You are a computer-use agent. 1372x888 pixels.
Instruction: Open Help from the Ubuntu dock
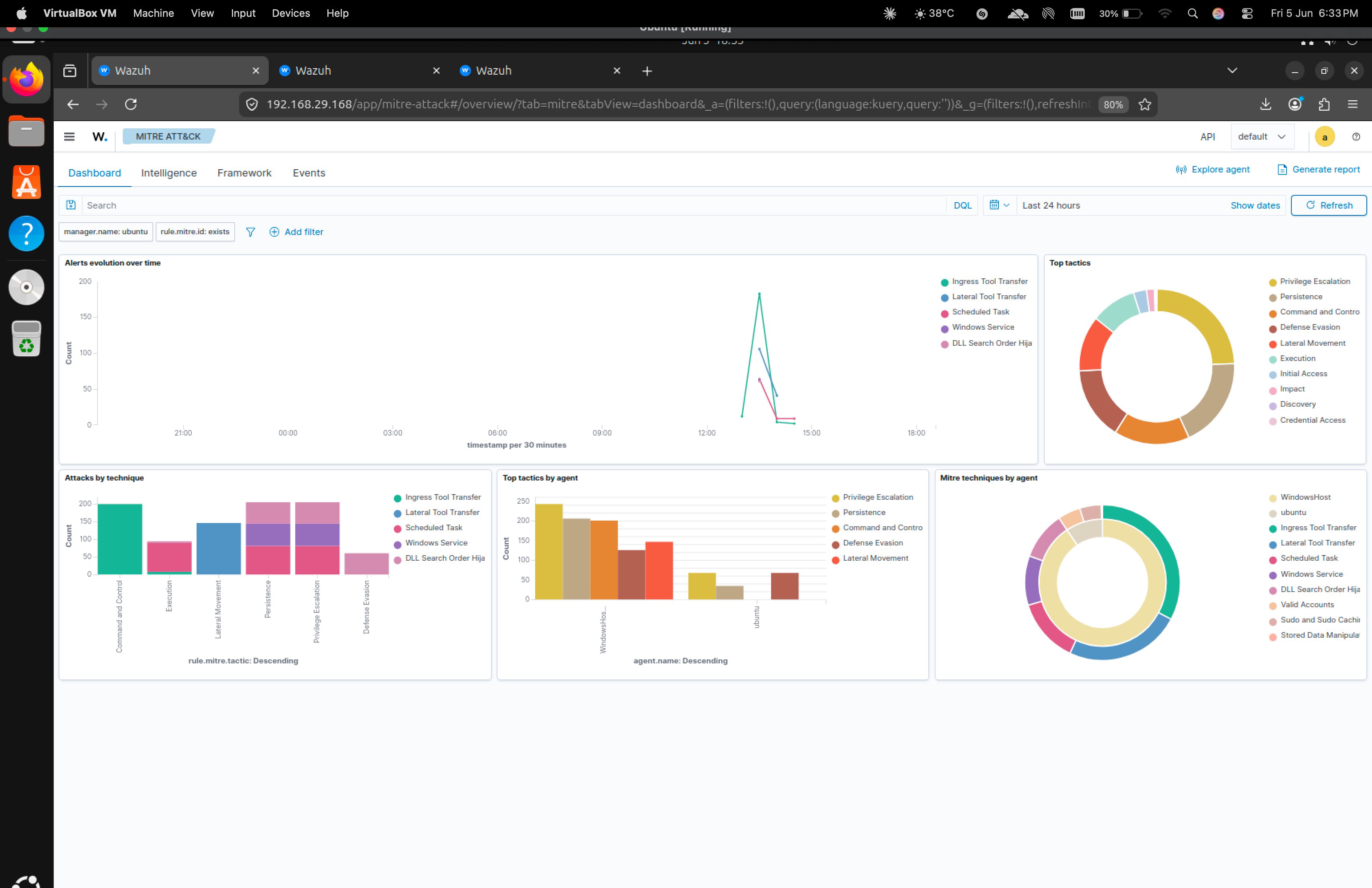coord(26,233)
